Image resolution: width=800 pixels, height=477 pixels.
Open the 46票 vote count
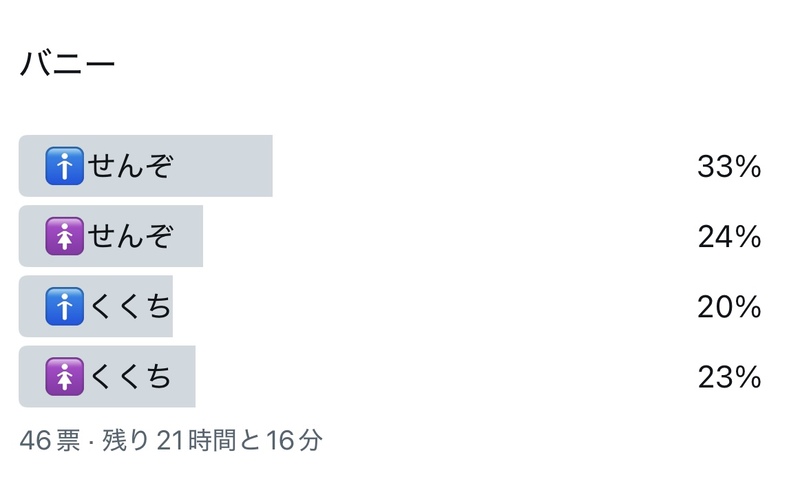coord(49,440)
